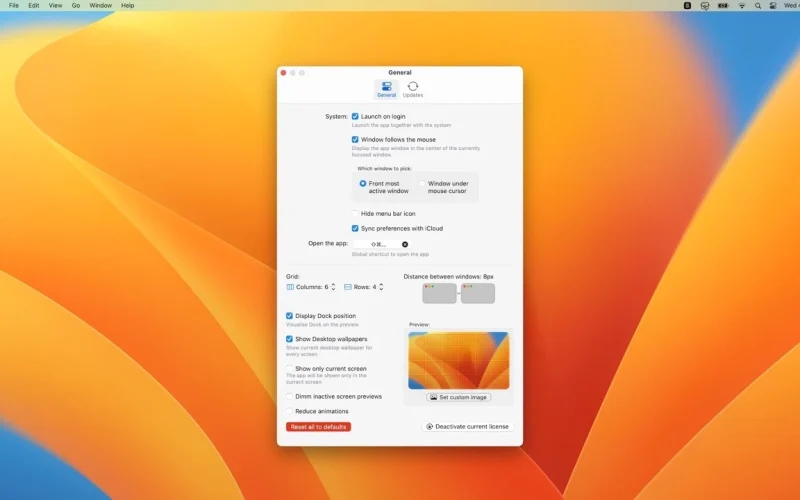Clear the global shortcut with X icon
The width and height of the screenshot is (800, 500).
(405, 244)
